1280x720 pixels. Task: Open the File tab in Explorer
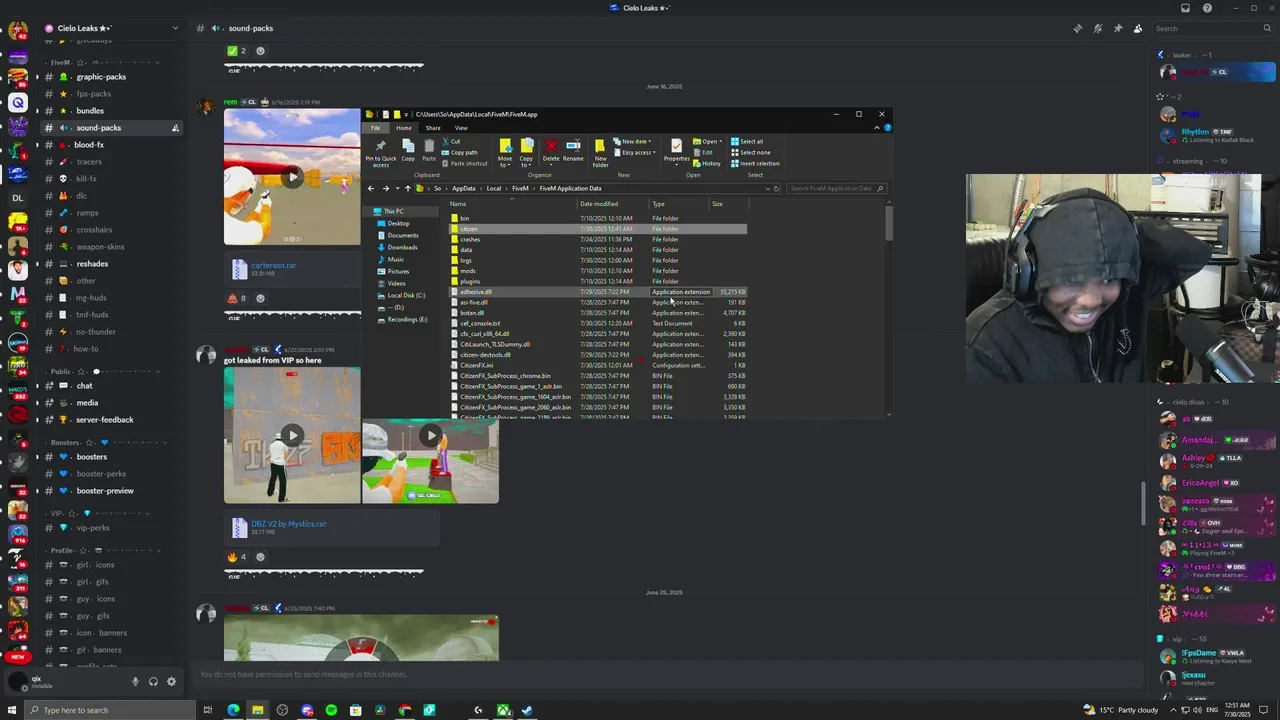pyautogui.click(x=376, y=128)
